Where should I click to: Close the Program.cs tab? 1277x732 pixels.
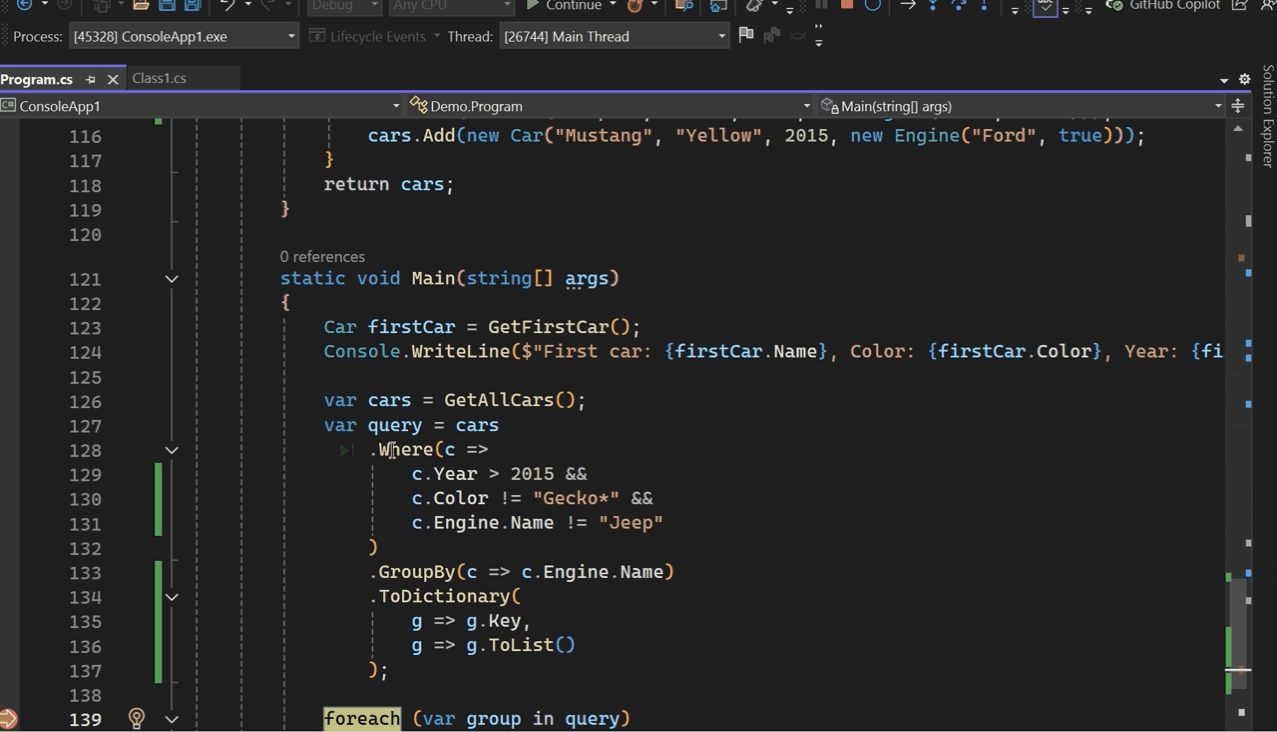click(113, 79)
